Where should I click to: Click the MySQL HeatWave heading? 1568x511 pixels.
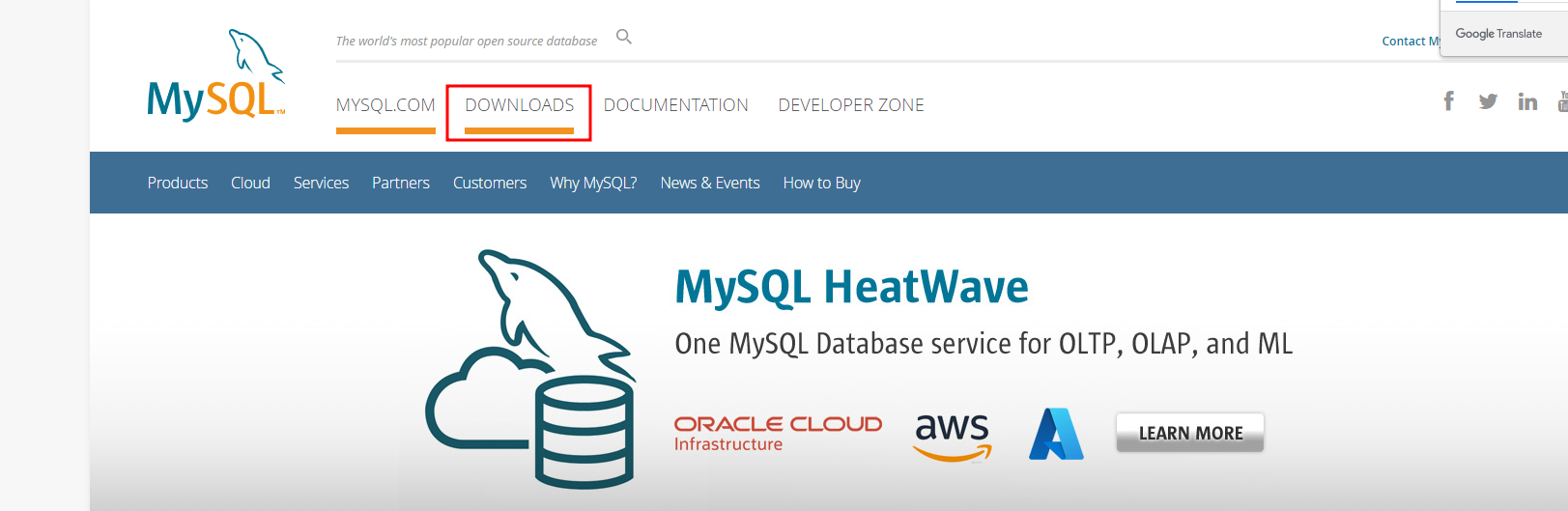(851, 287)
